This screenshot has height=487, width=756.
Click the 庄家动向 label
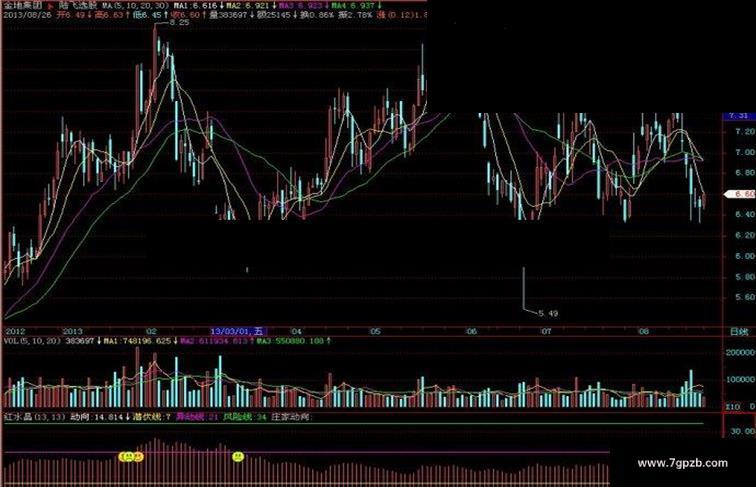coord(291,417)
